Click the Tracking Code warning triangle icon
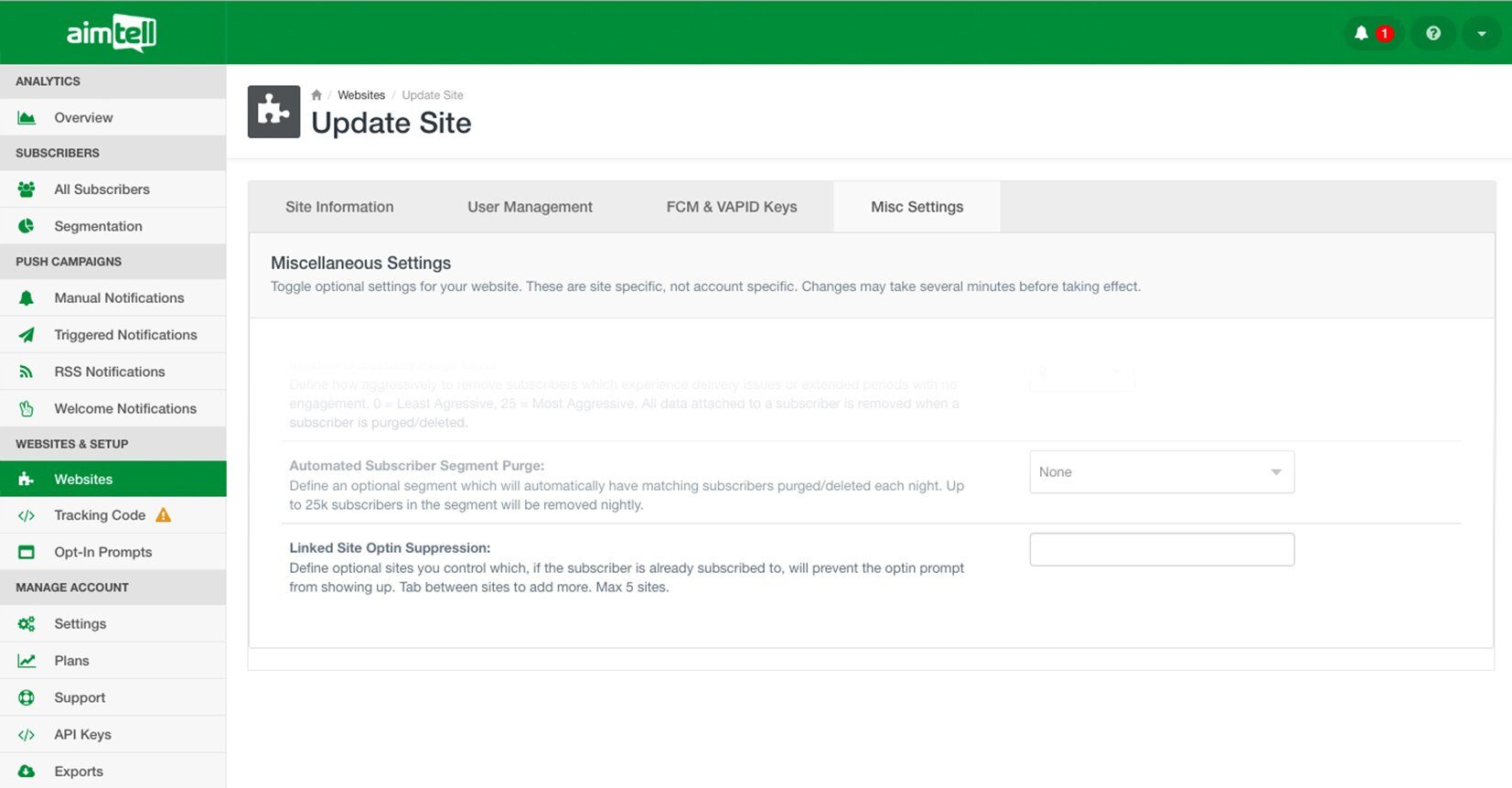This screenshot has height=788, width=1512. [164, 515]
